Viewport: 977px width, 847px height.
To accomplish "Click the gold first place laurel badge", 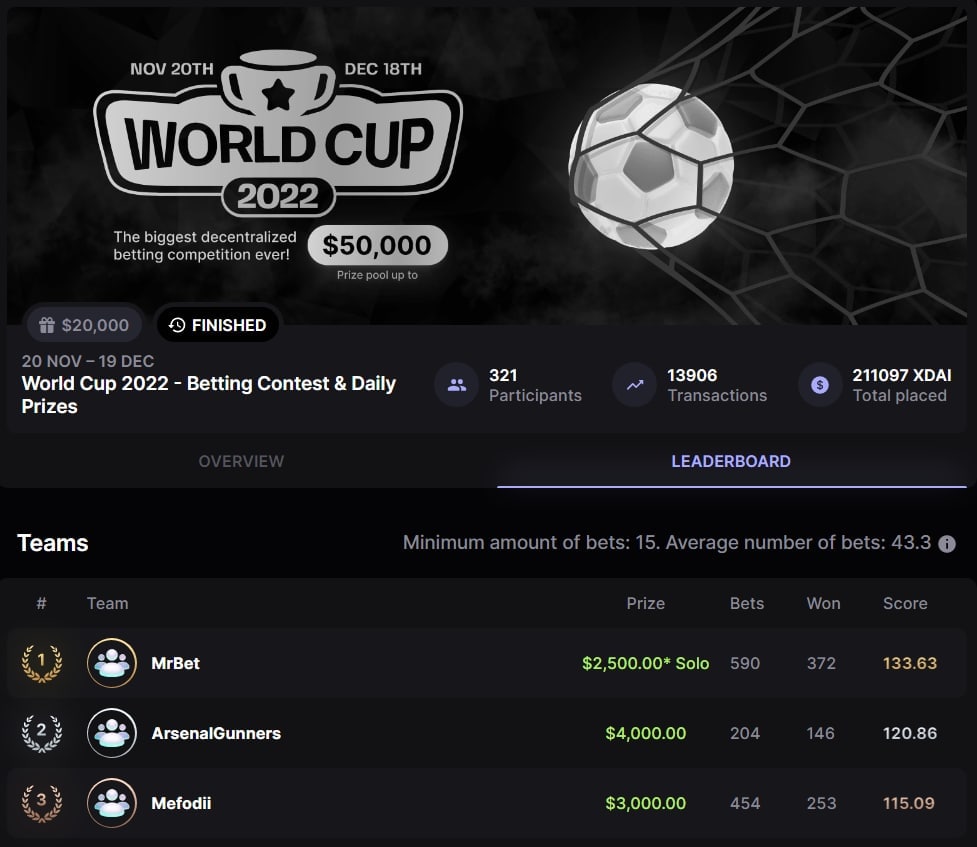I will [42, 663].
